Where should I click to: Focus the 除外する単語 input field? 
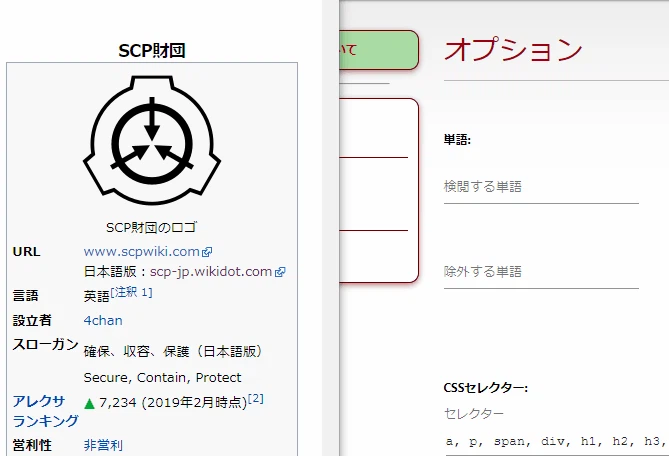541,272
